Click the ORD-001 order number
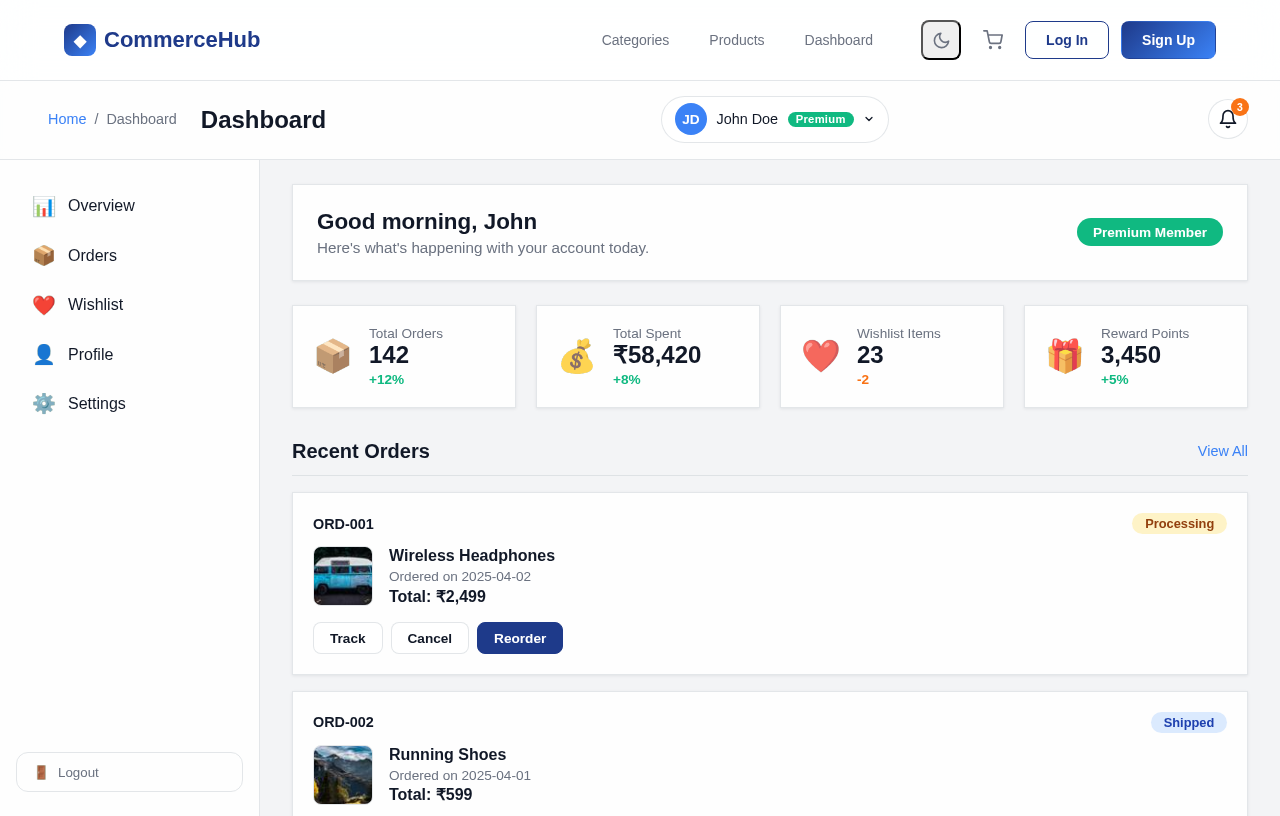Image resolution: width=1280 pixels, height=816 pixels. pos(343,524)
